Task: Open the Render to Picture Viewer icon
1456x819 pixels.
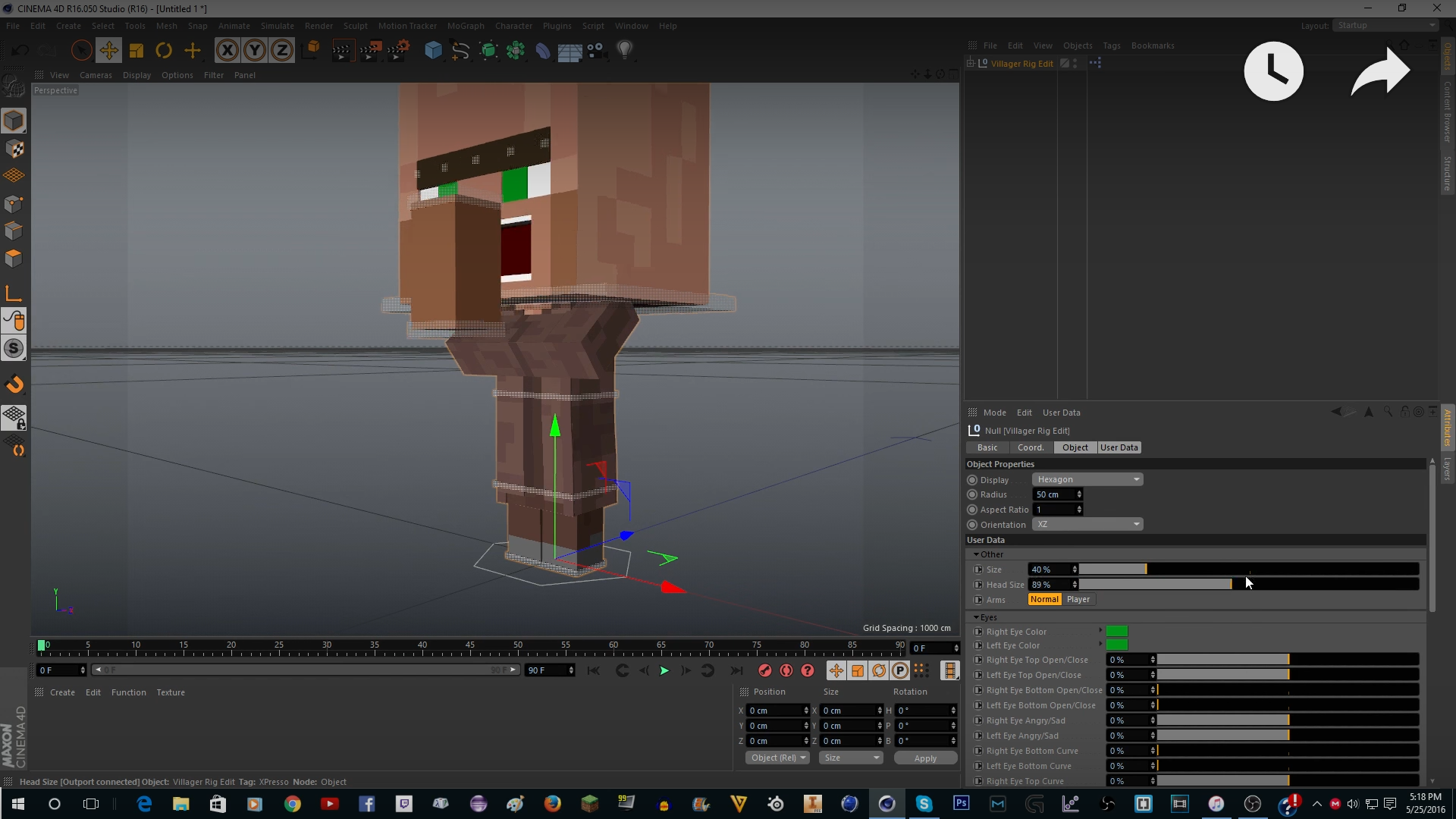Action: pyautogui.click(x=370, y=51)
